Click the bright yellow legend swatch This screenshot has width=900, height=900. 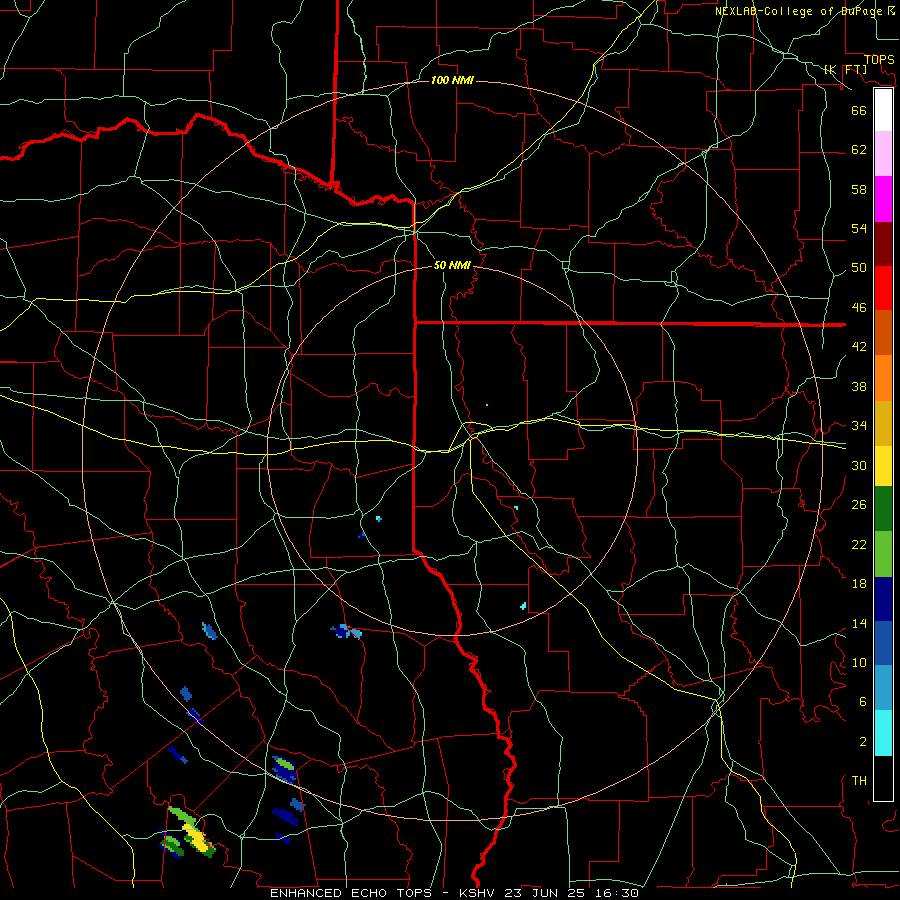pyautogui.click(x=883, y=466)
